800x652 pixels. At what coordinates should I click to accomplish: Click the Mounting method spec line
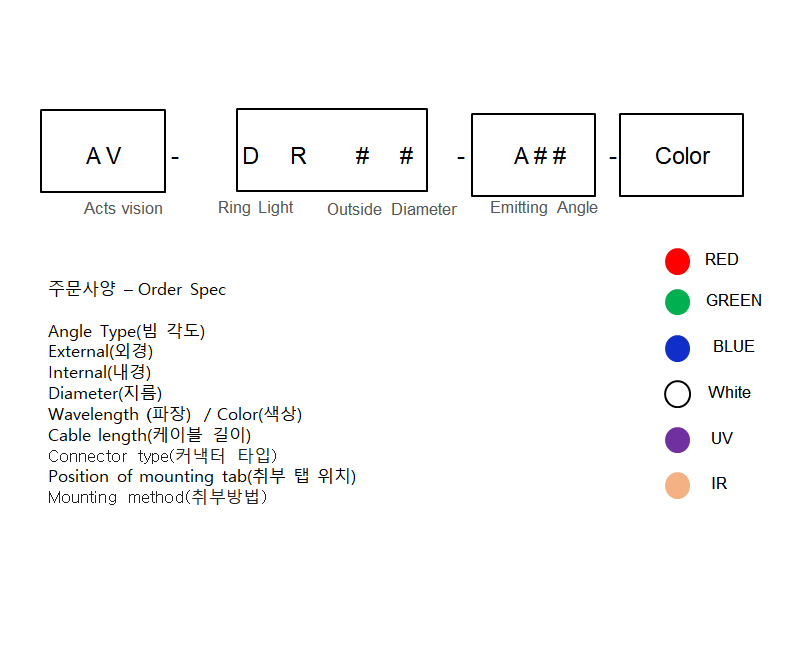point(157,497)
